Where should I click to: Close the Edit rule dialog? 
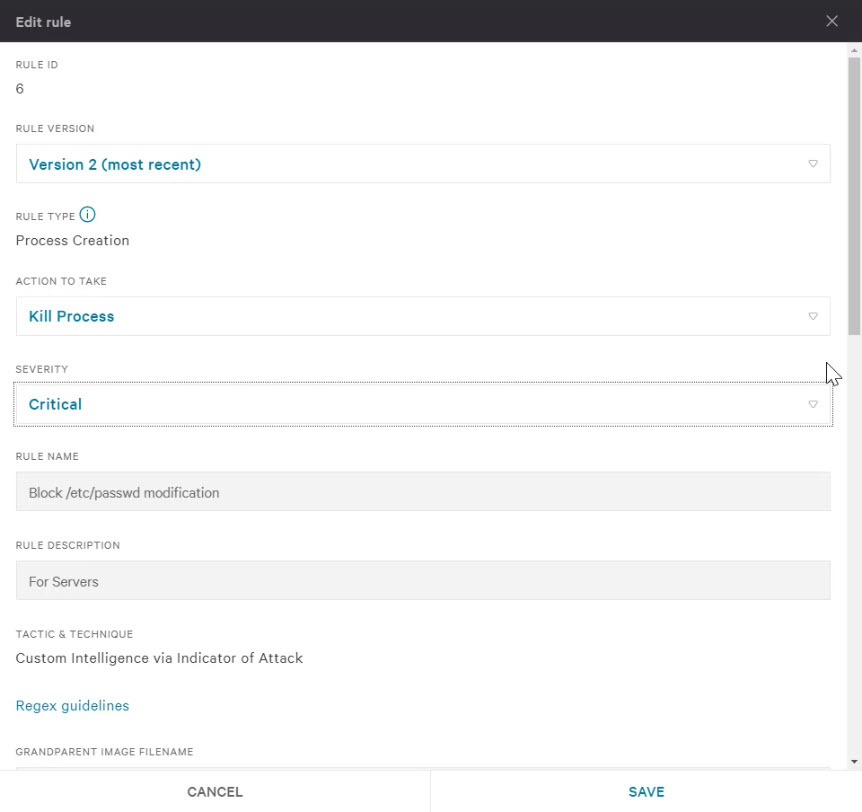(832, 21)
